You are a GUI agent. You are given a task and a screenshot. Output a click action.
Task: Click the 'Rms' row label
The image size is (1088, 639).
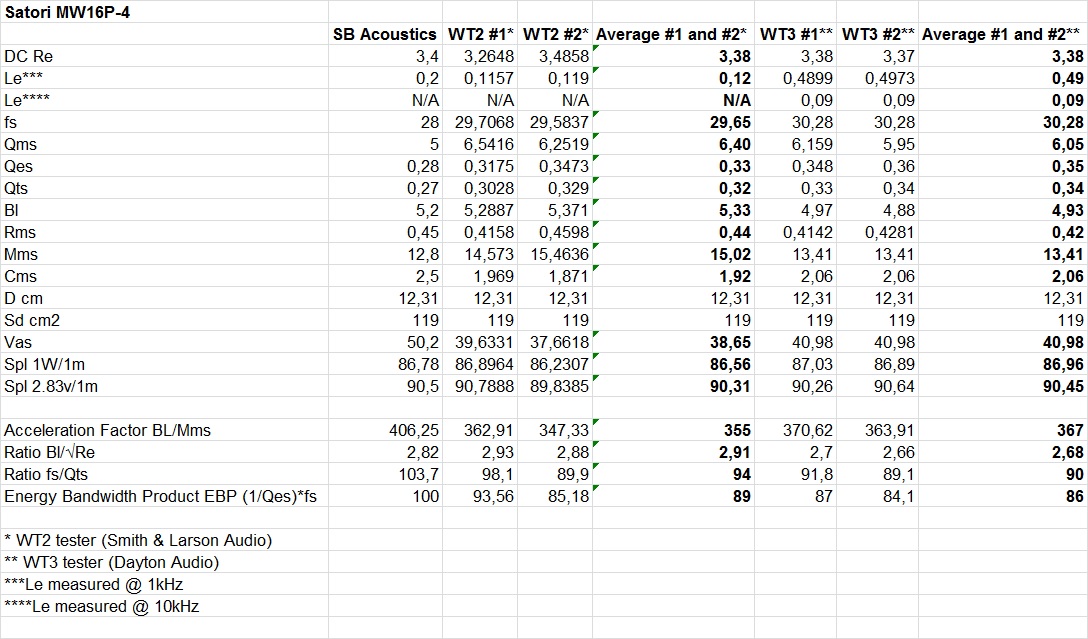20,232
